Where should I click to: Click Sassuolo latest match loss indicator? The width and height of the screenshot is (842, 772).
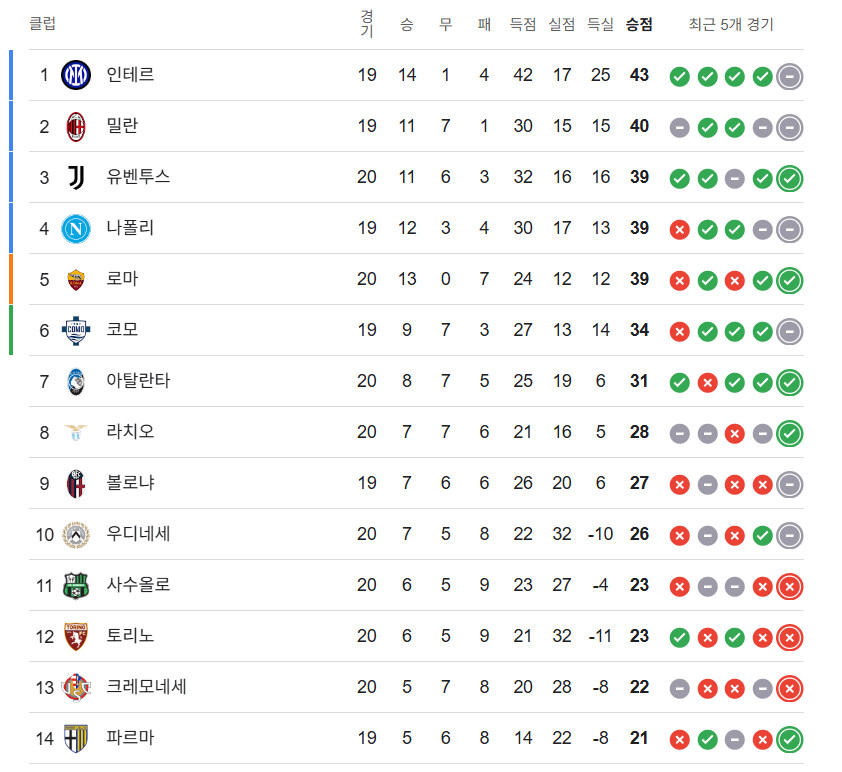(x=789, y=587)
